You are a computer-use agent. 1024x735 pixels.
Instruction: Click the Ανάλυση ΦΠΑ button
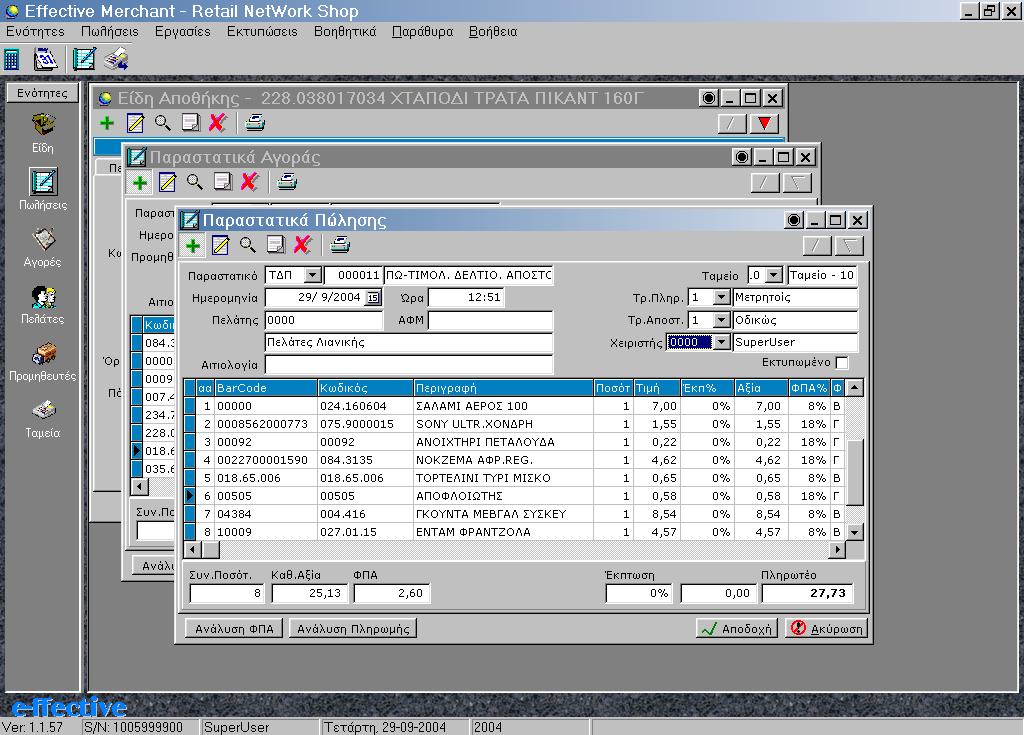click(x=235, y=629)
